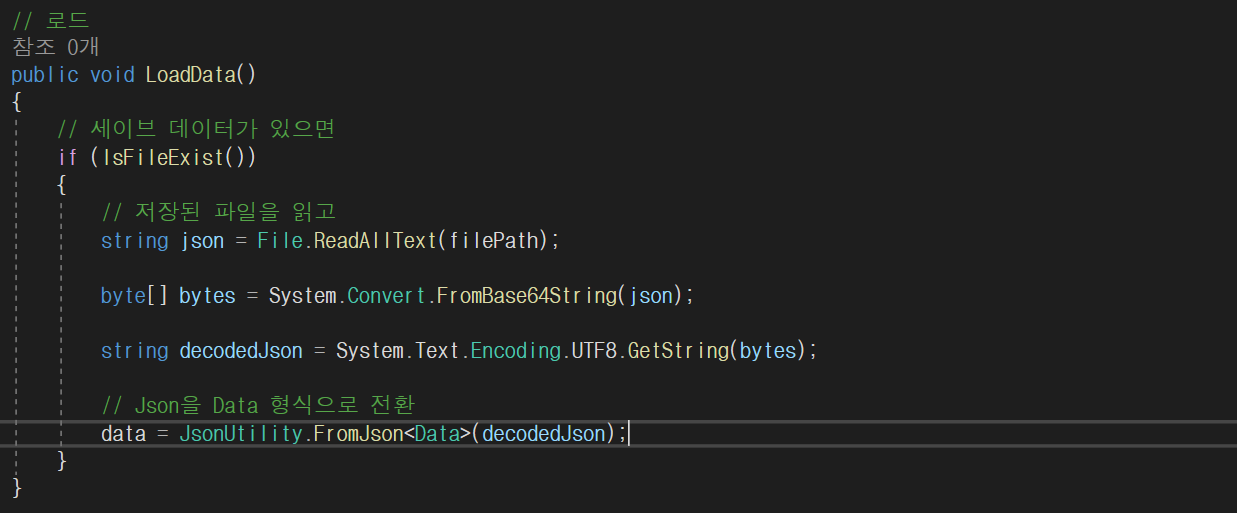
Task: Click the FromJson method name
Action: coord(358,433)
